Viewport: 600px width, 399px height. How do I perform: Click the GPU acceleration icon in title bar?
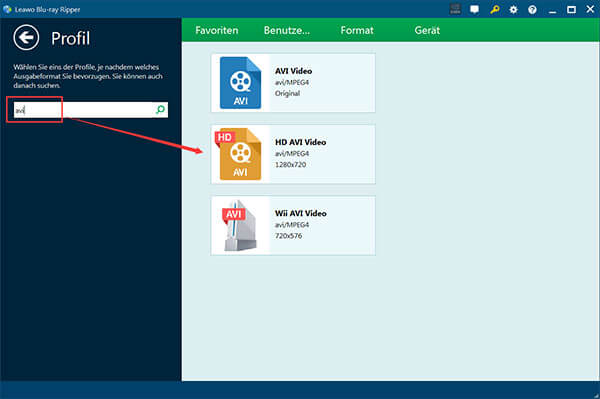(455, 9)
